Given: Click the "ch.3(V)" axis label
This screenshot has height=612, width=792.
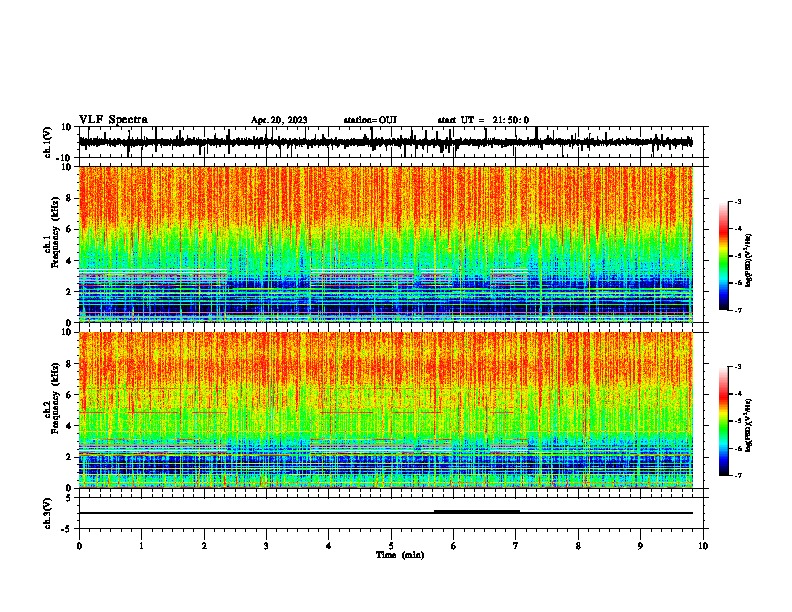Looking at the screenshot, I should (48, 513).
